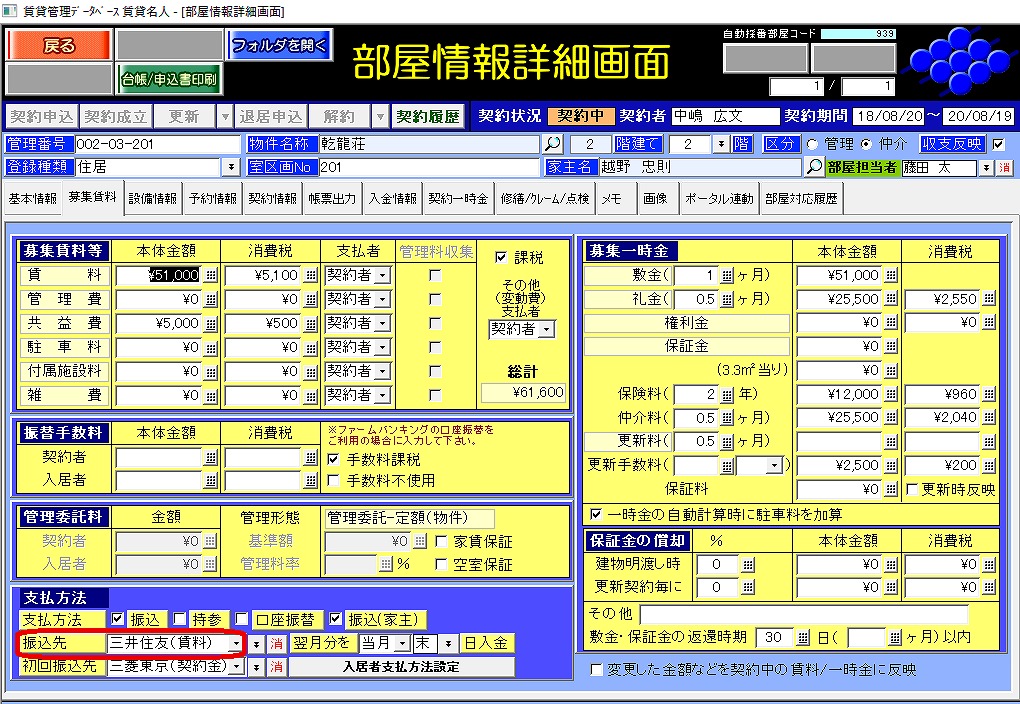The width and height of the screenshot is (1020, 704).
Task: Open the 入金情報 tab
Action: pyautogui.click(x=391, y=199)
